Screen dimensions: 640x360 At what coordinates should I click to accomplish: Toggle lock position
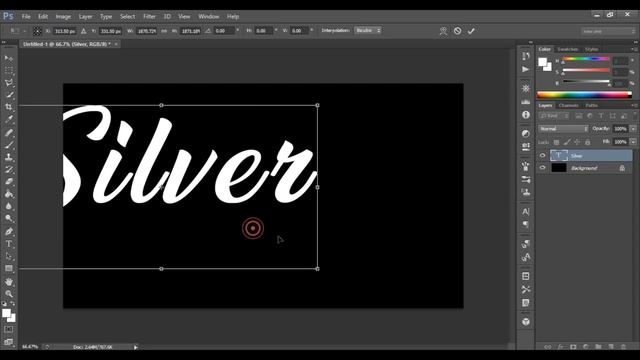click(x=577, y=142)
